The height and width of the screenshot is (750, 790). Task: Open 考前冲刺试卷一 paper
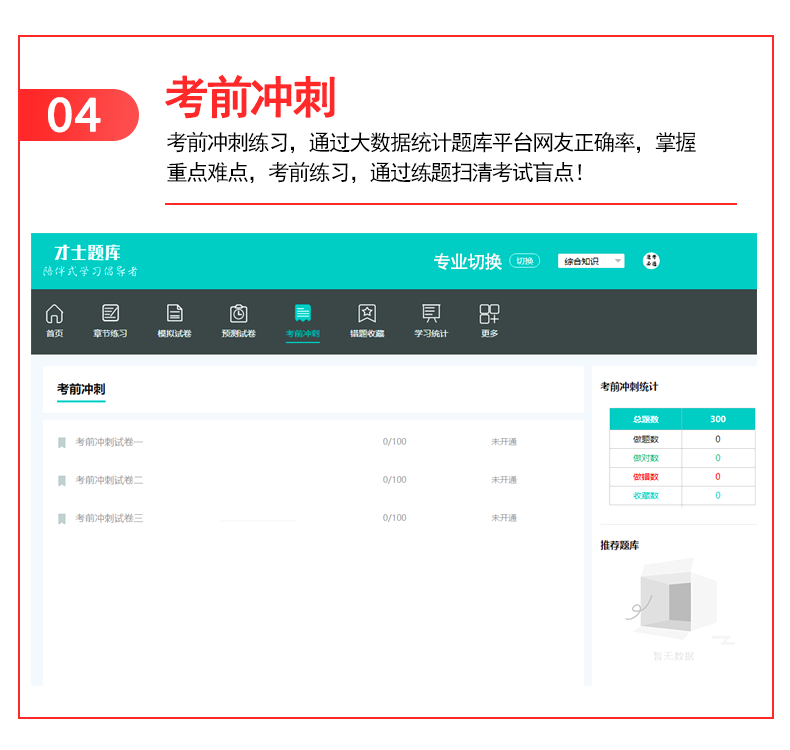pos(109,442)
